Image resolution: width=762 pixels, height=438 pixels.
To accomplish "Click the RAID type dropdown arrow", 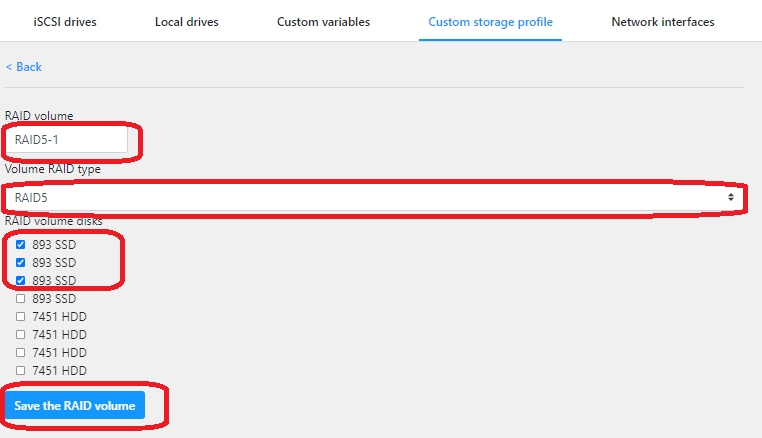I will 731,197.
